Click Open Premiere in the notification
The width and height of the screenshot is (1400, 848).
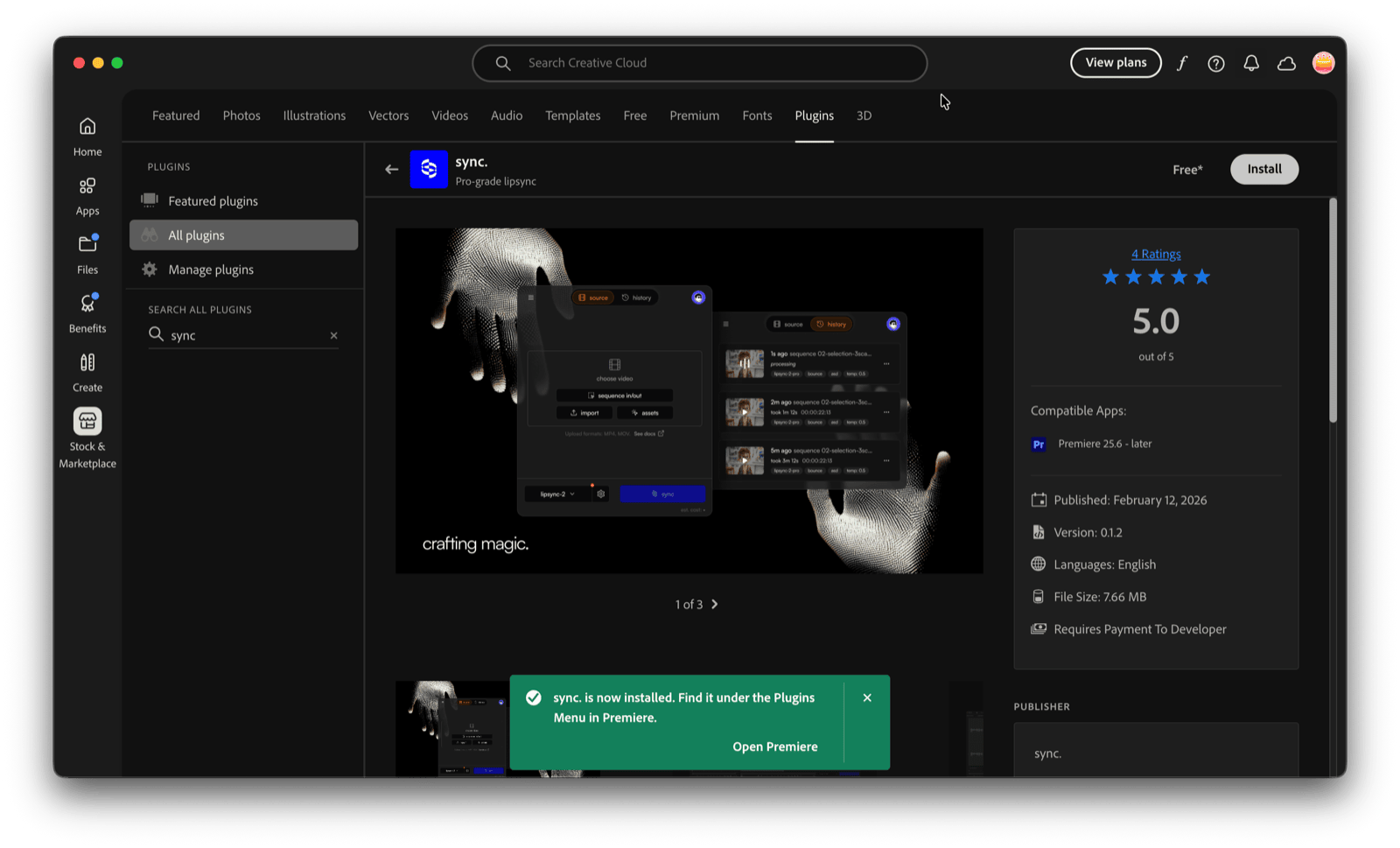point(774,746)
